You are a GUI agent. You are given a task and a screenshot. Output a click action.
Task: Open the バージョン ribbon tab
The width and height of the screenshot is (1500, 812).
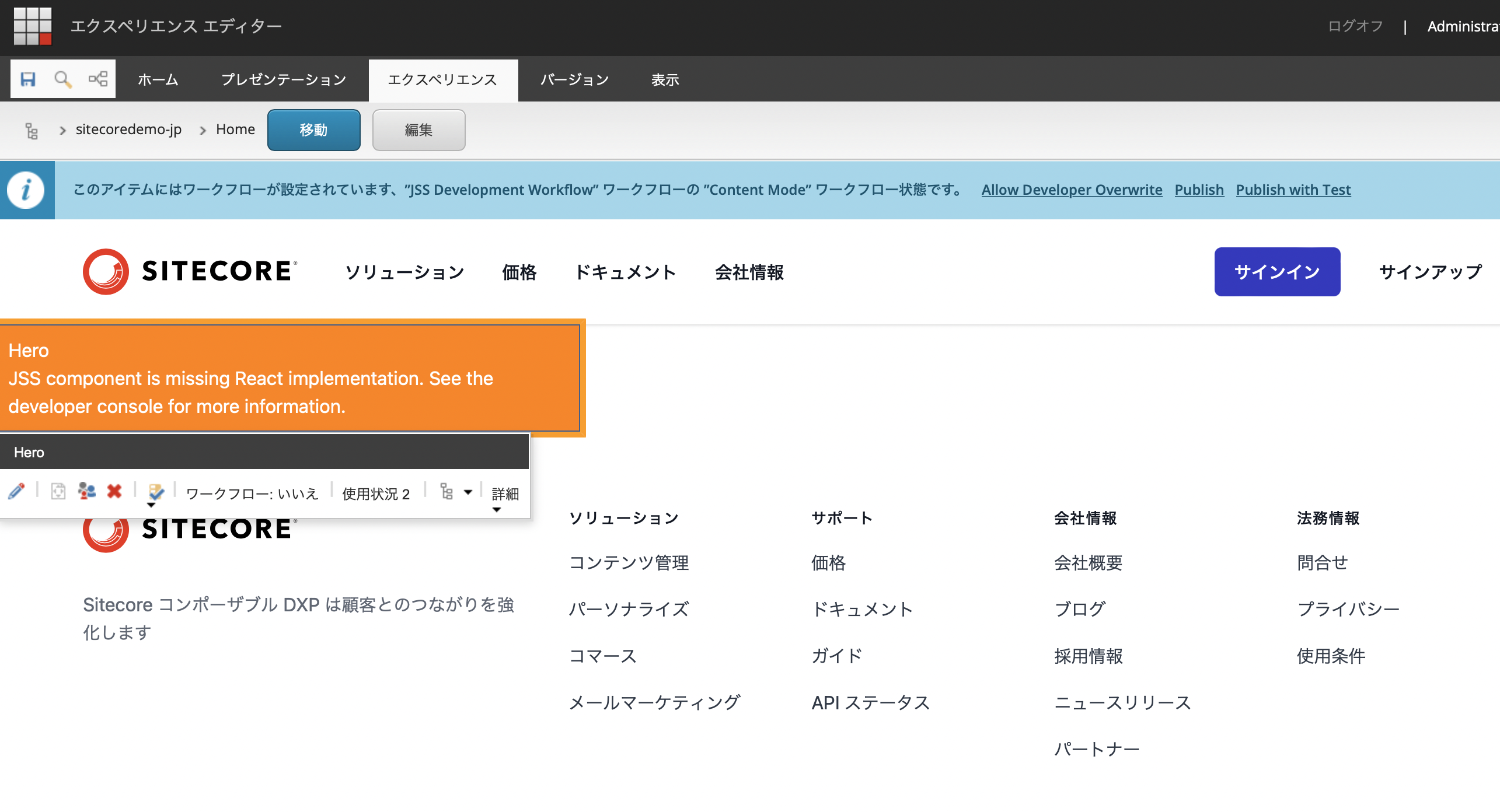tap(574, 80)
